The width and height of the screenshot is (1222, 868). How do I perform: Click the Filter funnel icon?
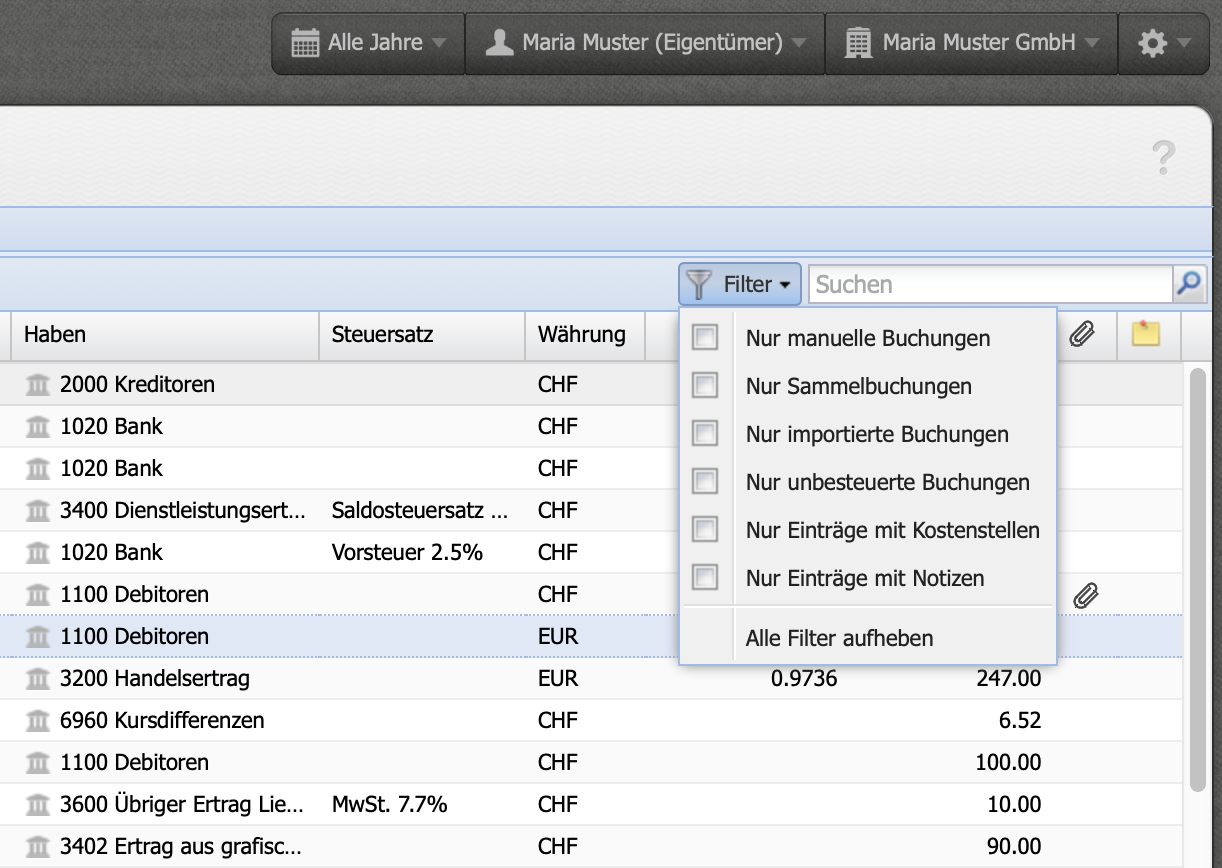pos(696,283)
